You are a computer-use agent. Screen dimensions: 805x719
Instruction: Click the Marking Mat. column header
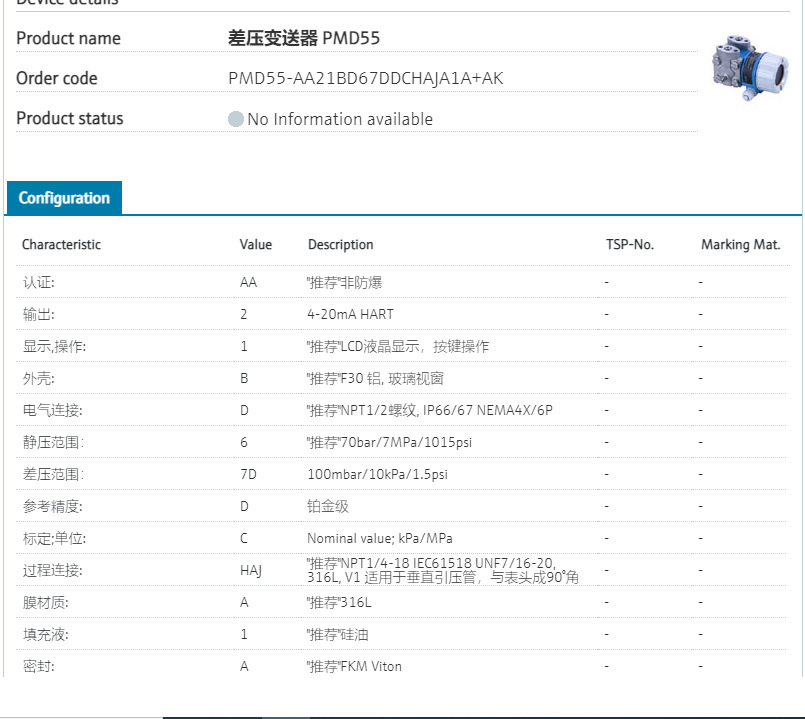click(741, 245)
